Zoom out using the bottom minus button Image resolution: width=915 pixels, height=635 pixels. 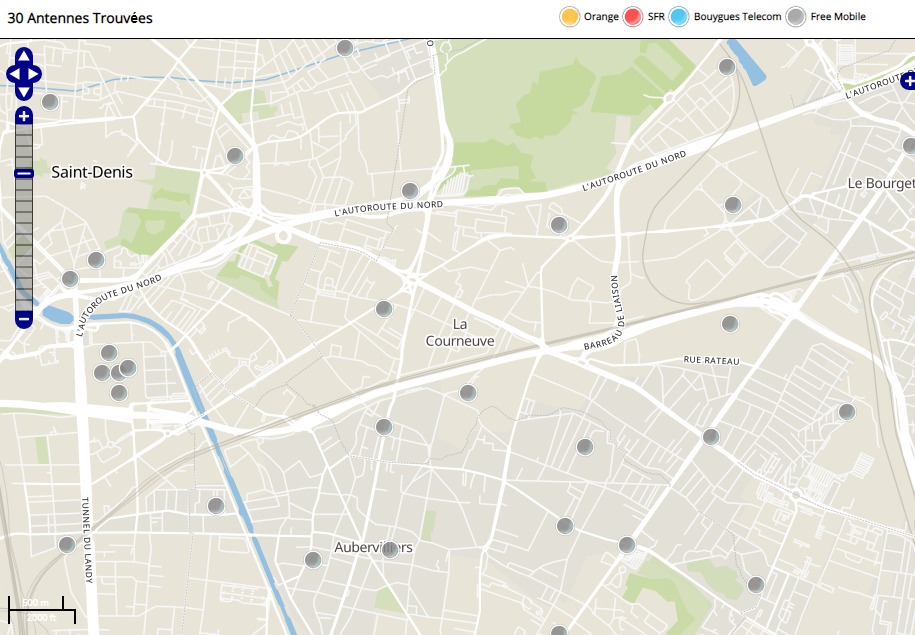24,319
